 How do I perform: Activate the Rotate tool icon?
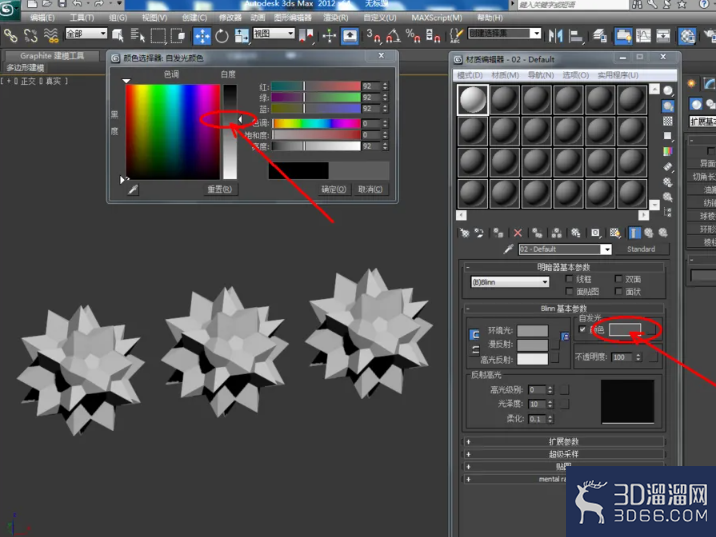click(x=222, y=36)
